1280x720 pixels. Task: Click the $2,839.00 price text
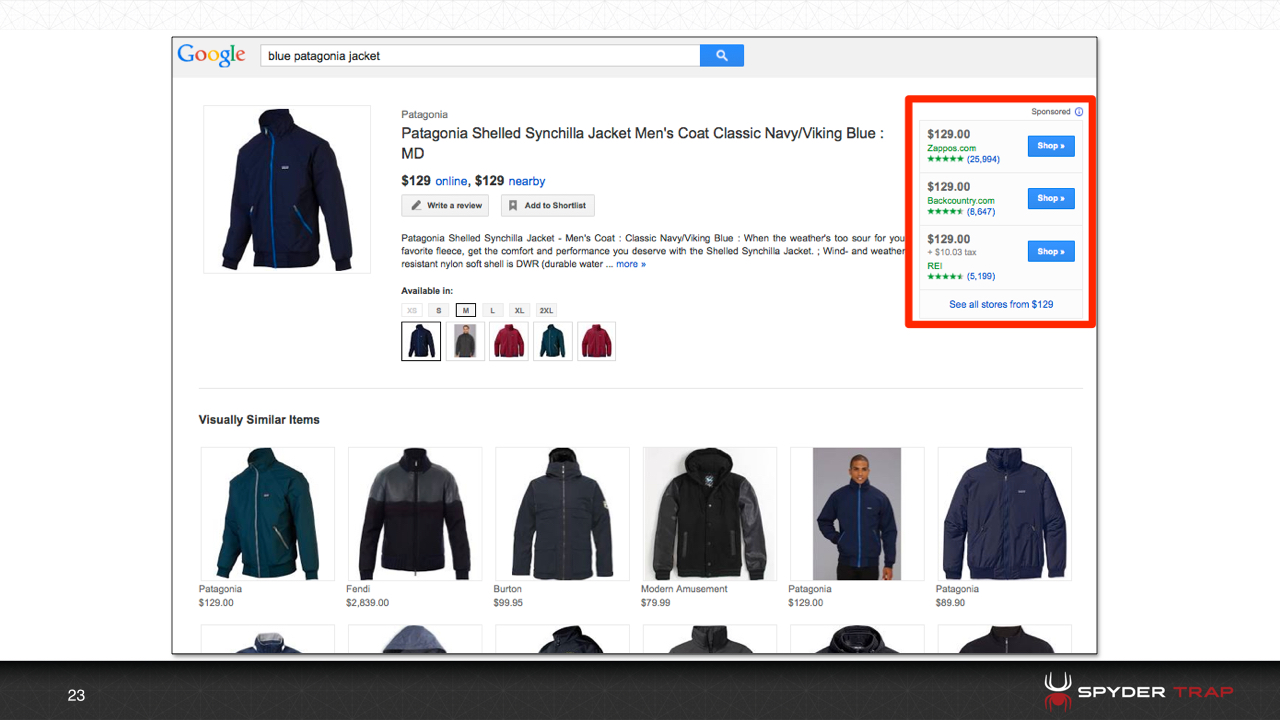[367, 603]
